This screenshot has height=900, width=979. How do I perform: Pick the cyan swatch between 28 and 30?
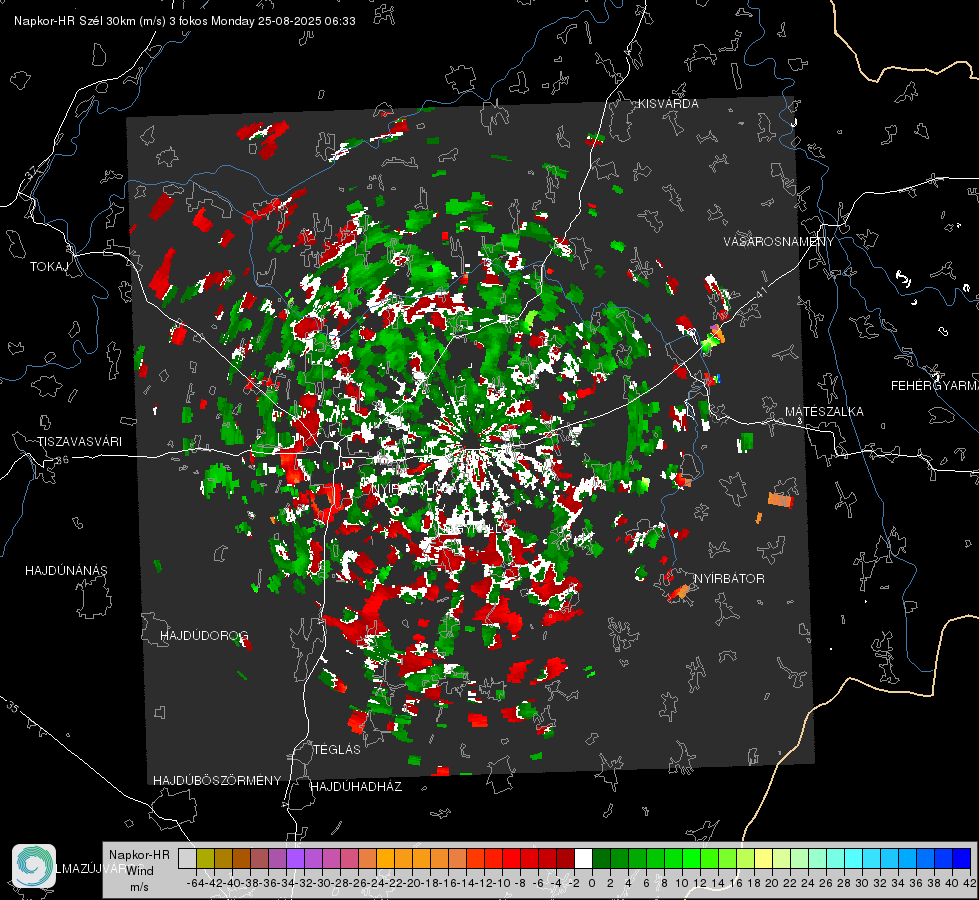click(x=853, y=858)
